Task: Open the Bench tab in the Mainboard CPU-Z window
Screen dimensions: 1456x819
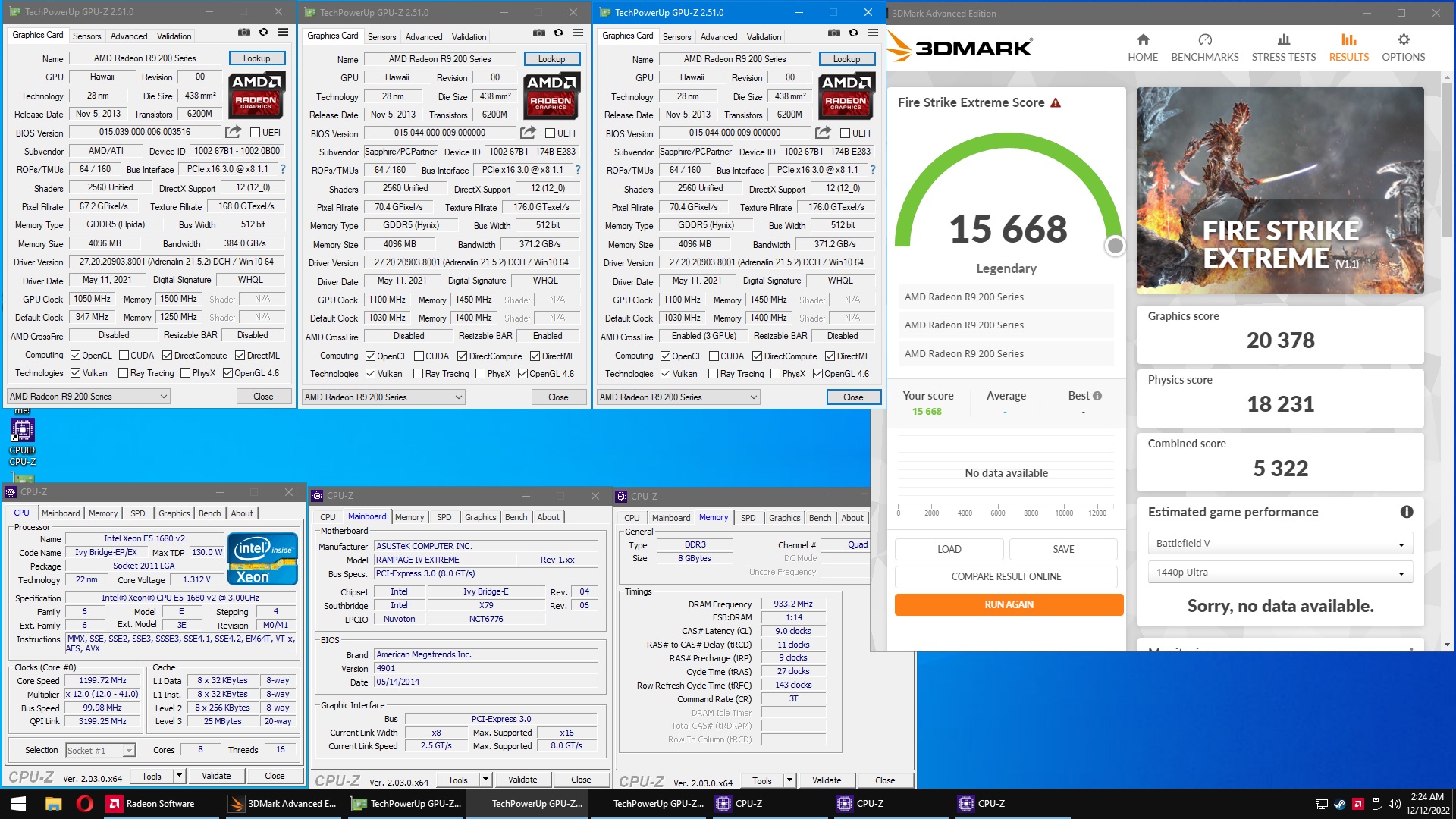Action: 516,517
